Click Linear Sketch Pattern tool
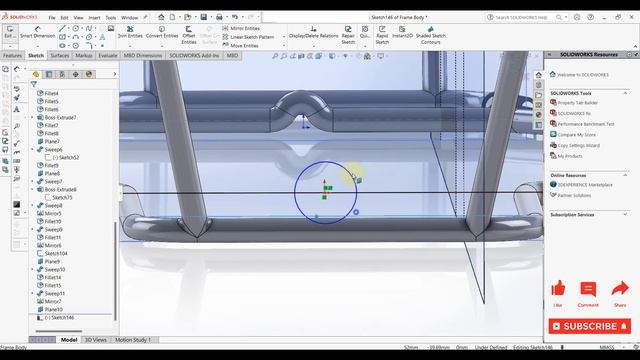The height and width of the screenshot is (360, 640). click(x=248, y=37)
